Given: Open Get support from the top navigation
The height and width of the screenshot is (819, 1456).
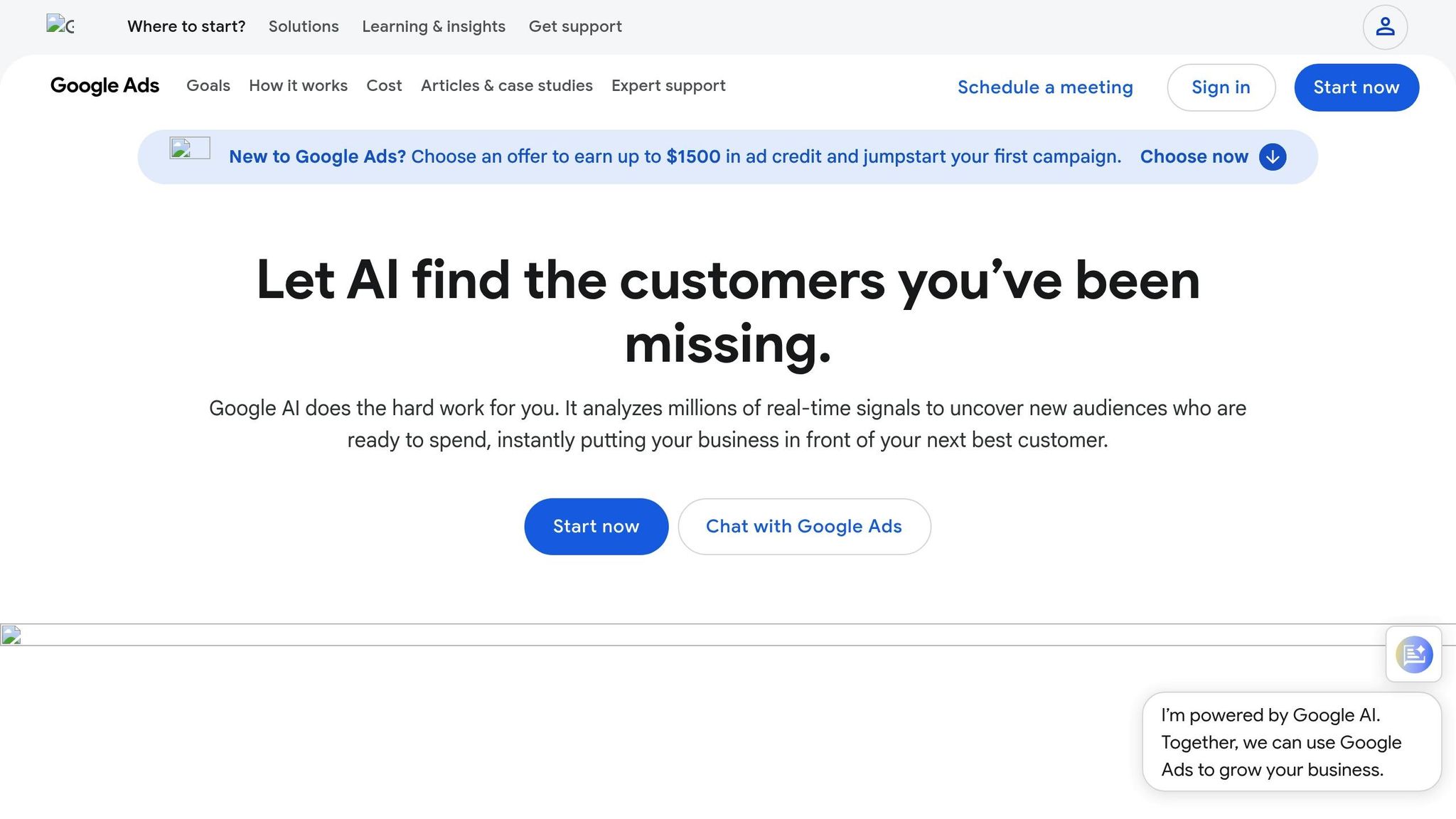Looking at the screenshot, I should tap(575, 26).
